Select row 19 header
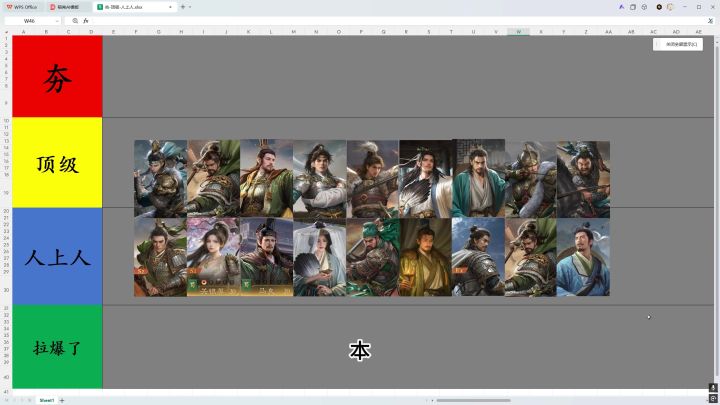 (6, 193)
